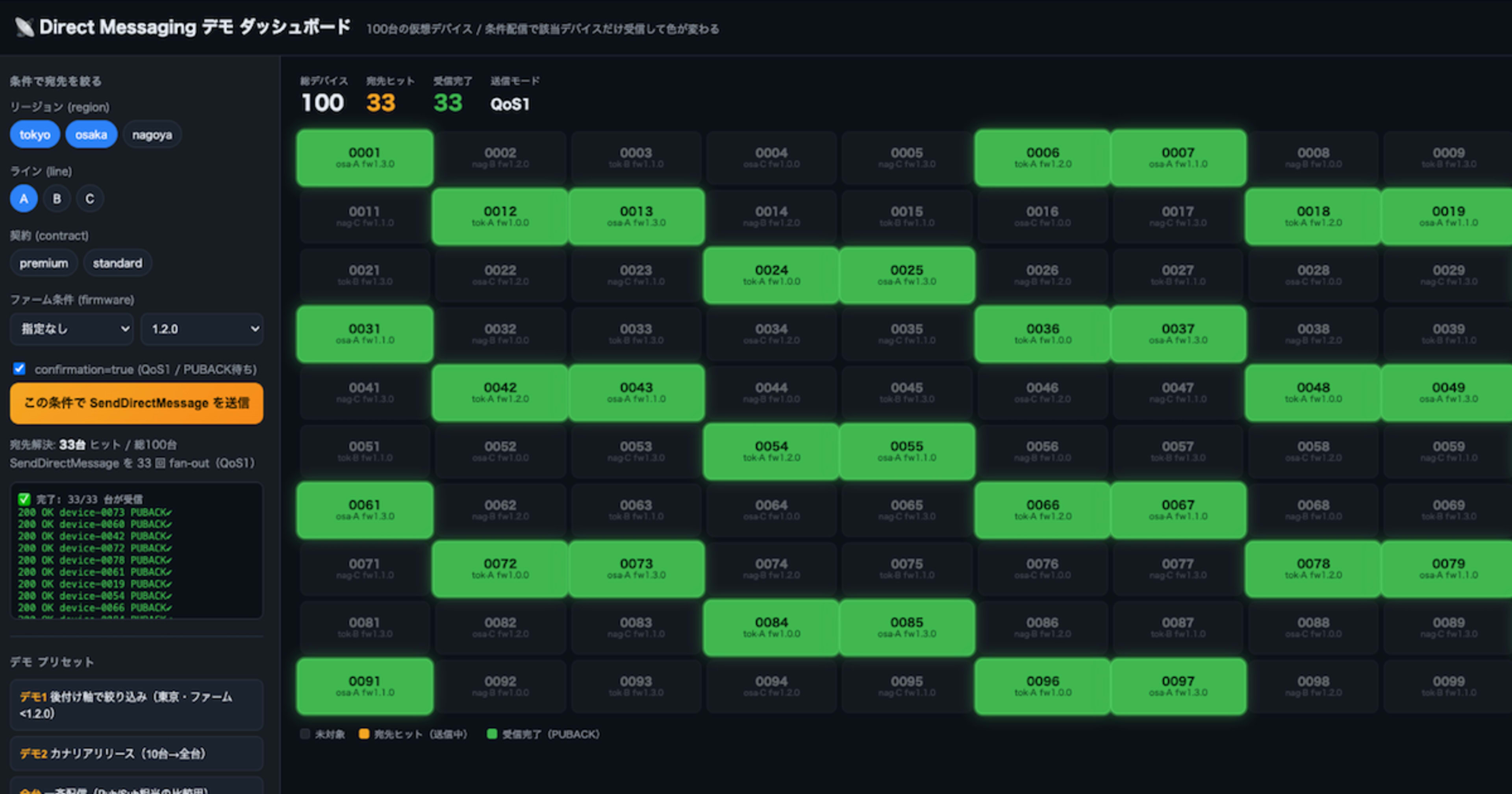This screenshot has height=794, width=1512.
Task: Run デモ2 カナリアリリース preset
Action: coord(136,753)
